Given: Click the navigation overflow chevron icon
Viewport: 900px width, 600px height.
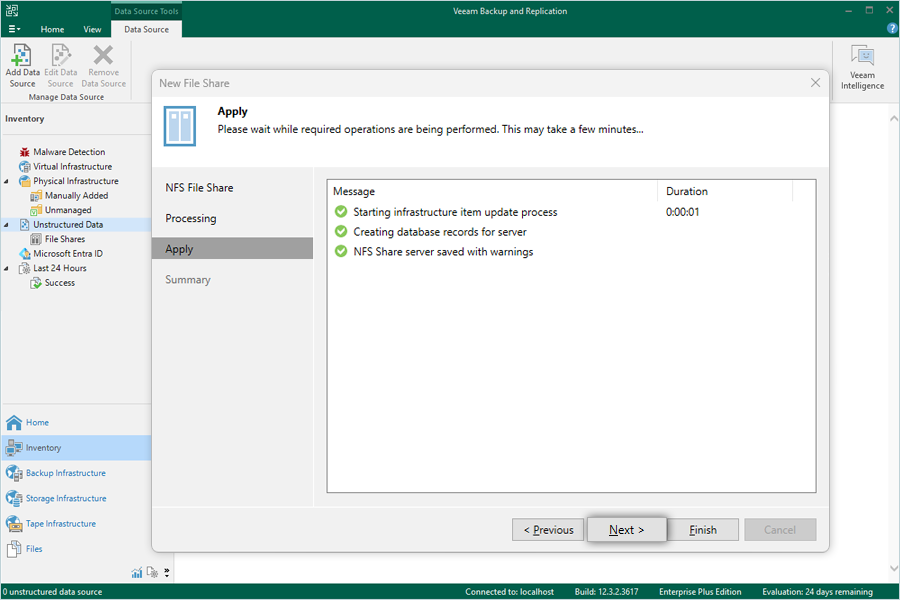Looking at the screenshot, I should tap(166, 572).
